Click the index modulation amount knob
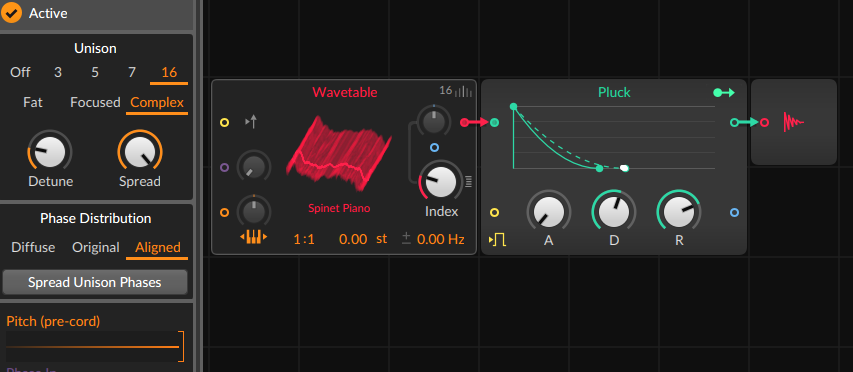Image resolution: width=853 pixels, height=372 pixels. pos(434,121)
